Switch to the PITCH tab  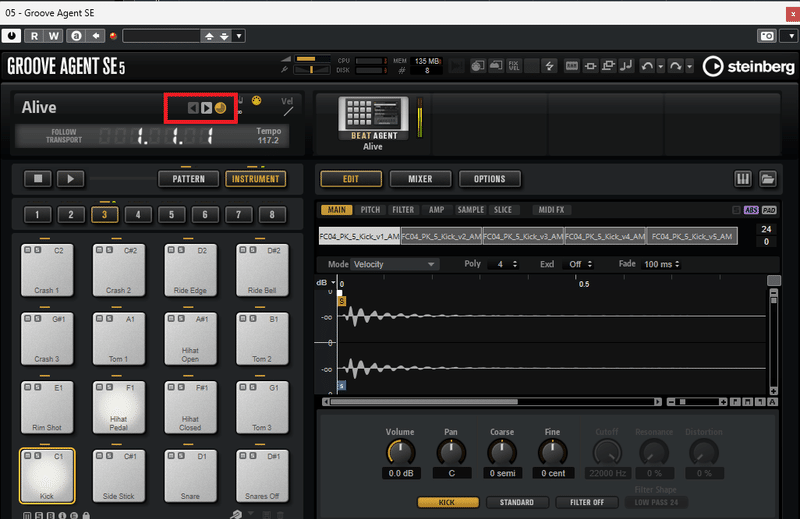point(370,210)
